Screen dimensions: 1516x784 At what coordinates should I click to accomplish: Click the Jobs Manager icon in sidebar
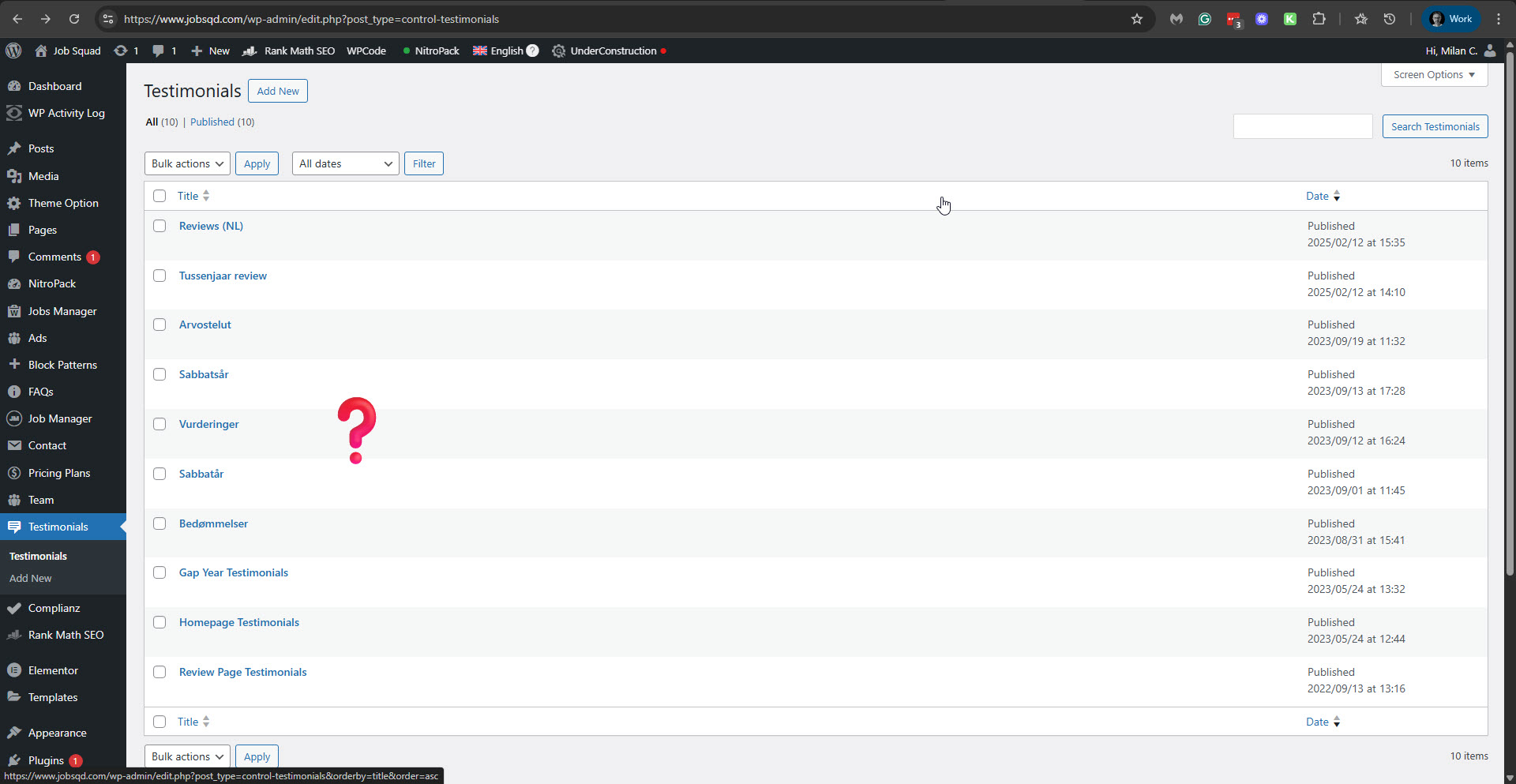coord(14,311)
